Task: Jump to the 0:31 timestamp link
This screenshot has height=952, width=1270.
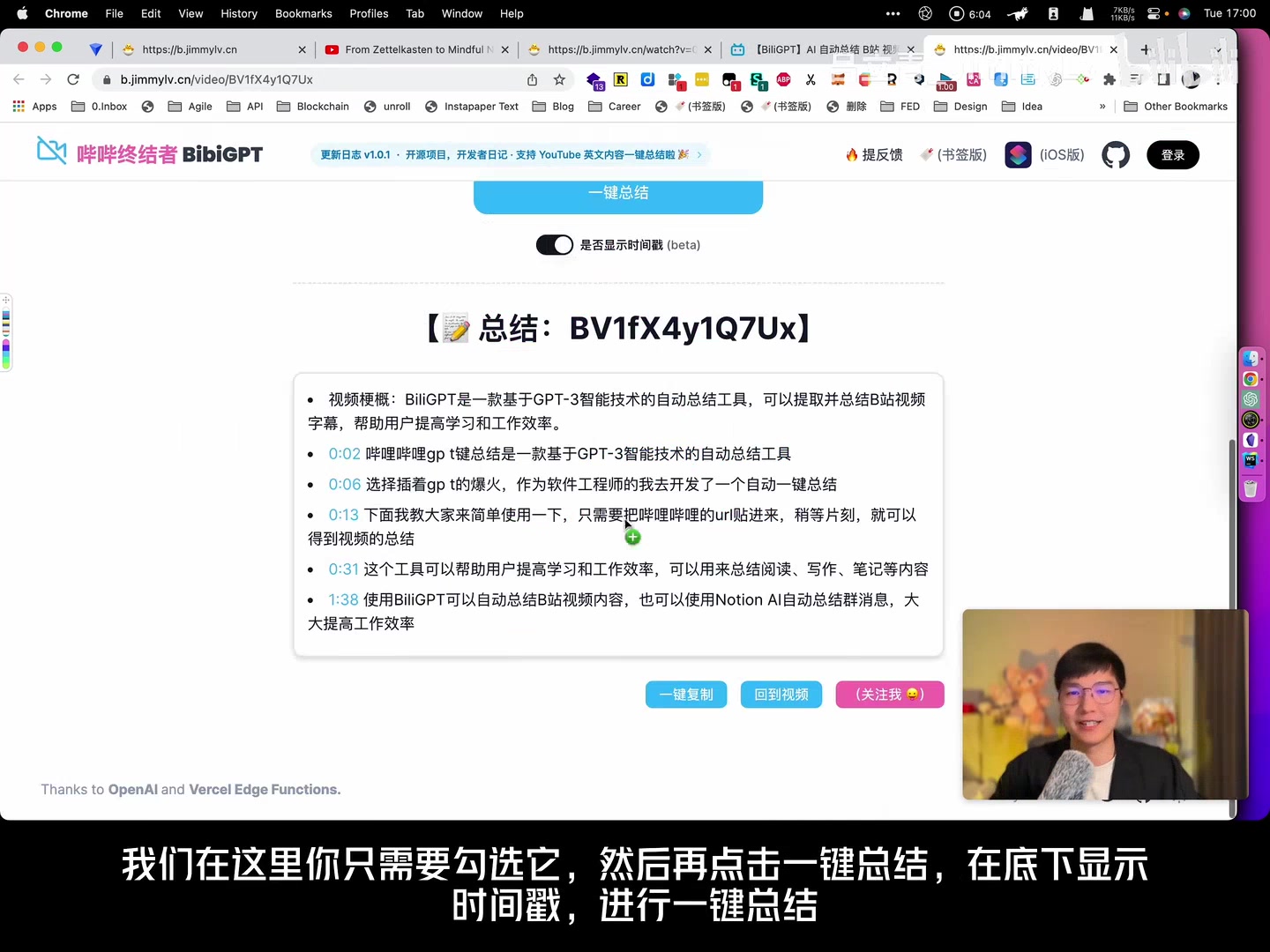Action: coord(343,569)
